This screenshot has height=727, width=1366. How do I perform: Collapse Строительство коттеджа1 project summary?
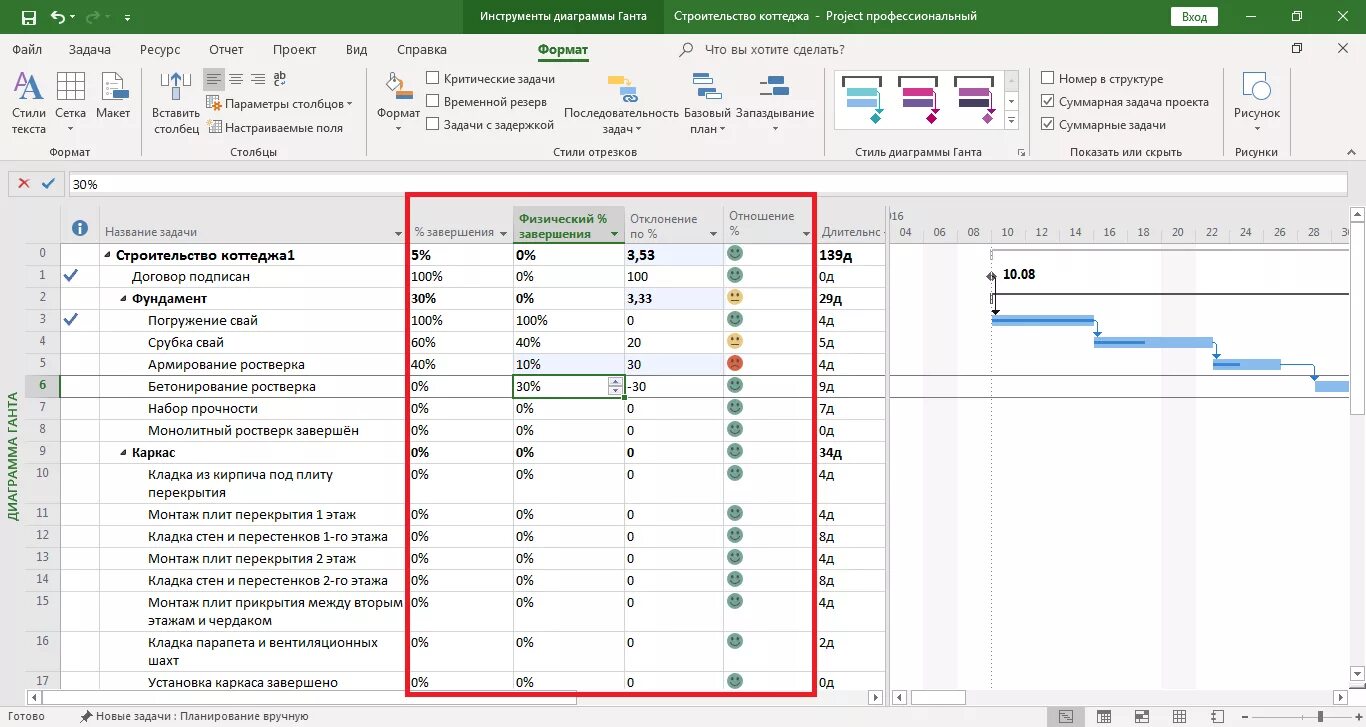[x=108, y=255]
